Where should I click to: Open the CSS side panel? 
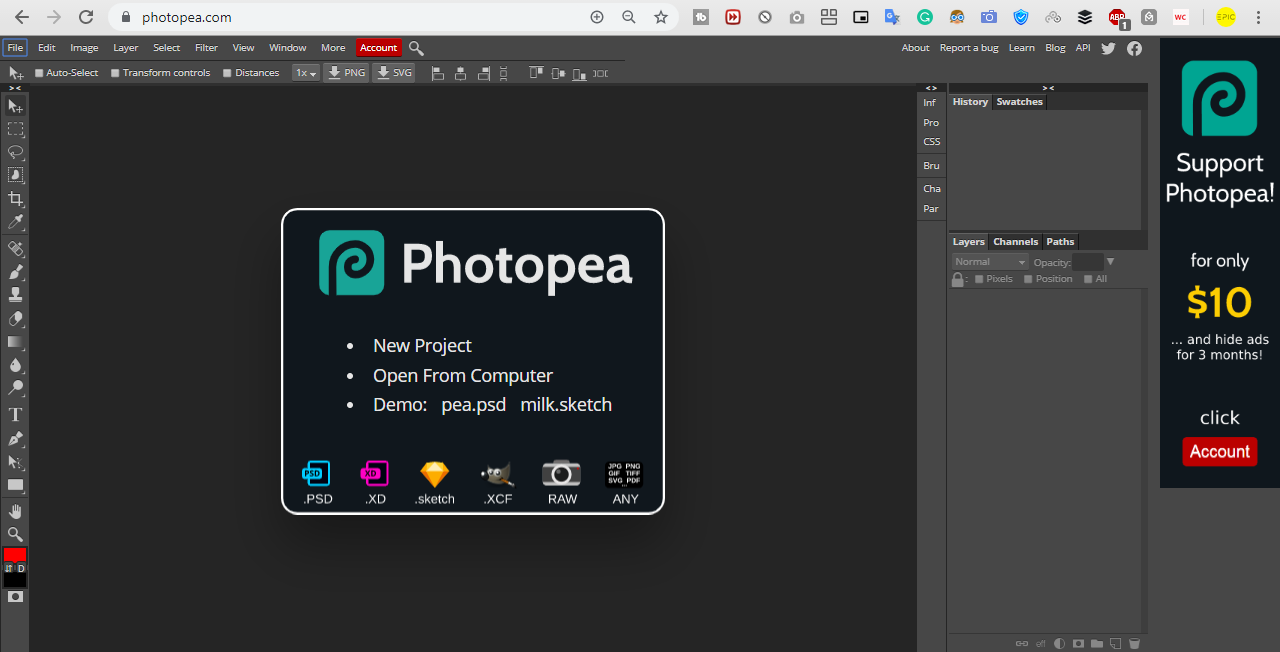tap(931, 142)
